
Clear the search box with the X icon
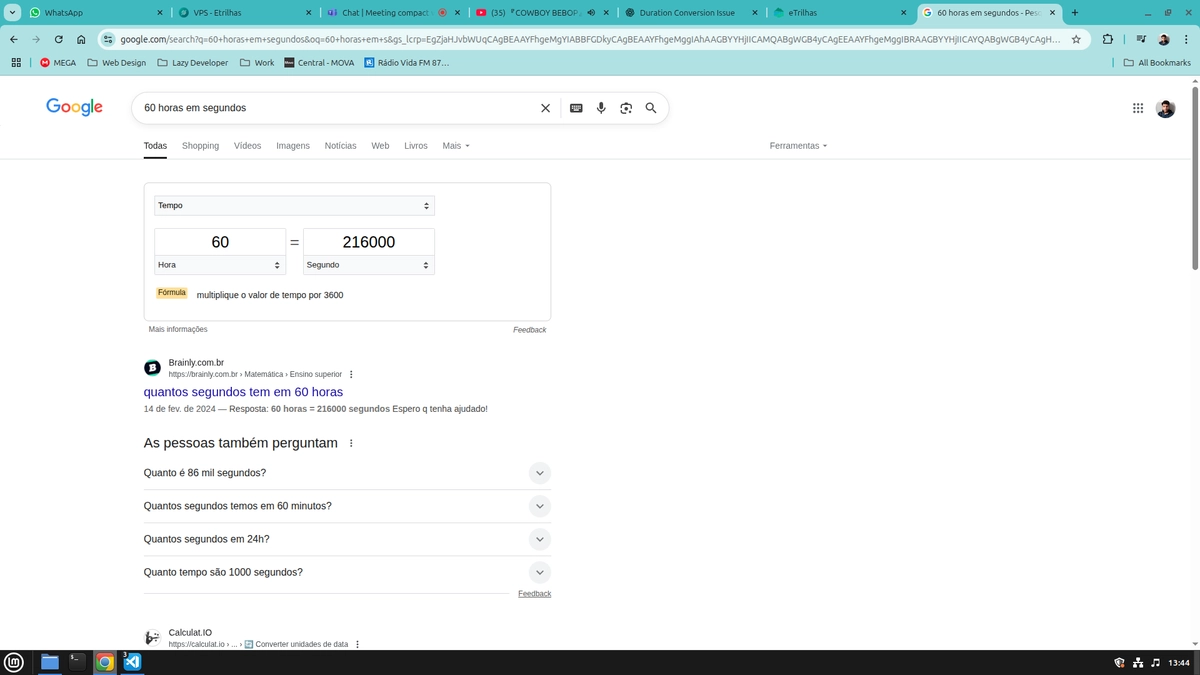coord(545,108)
